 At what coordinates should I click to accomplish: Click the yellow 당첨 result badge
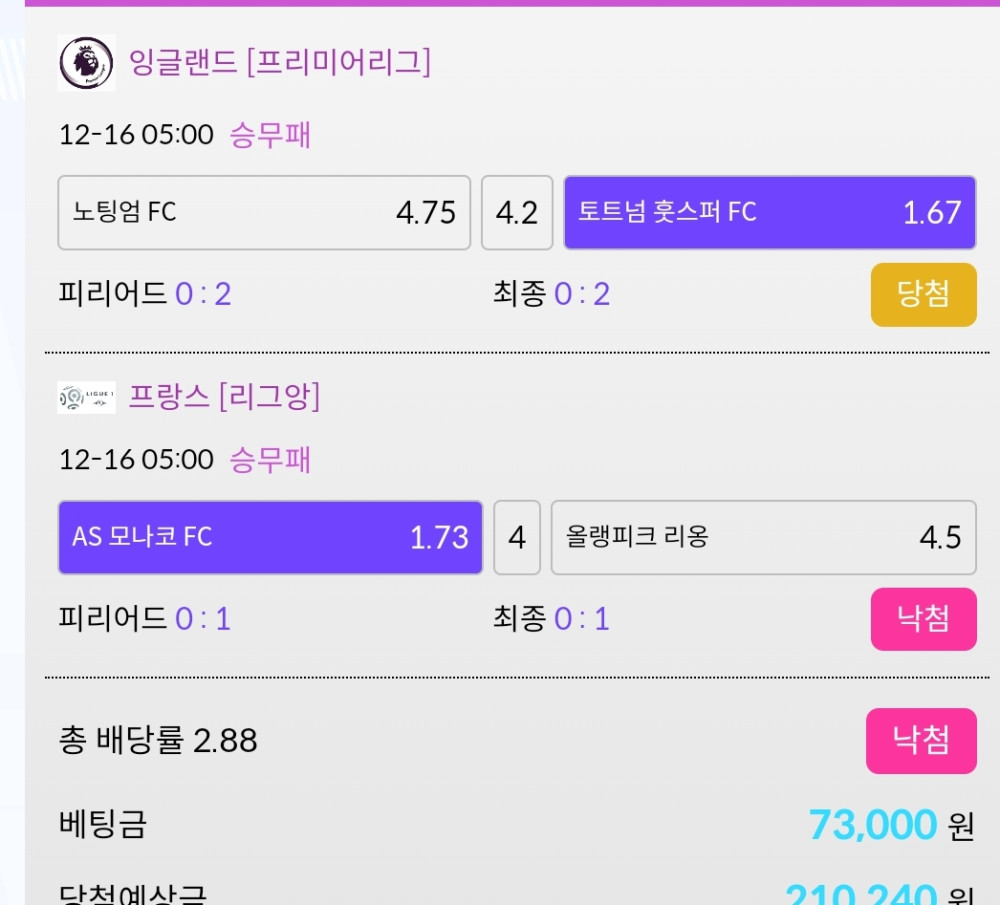click(923, 295)
